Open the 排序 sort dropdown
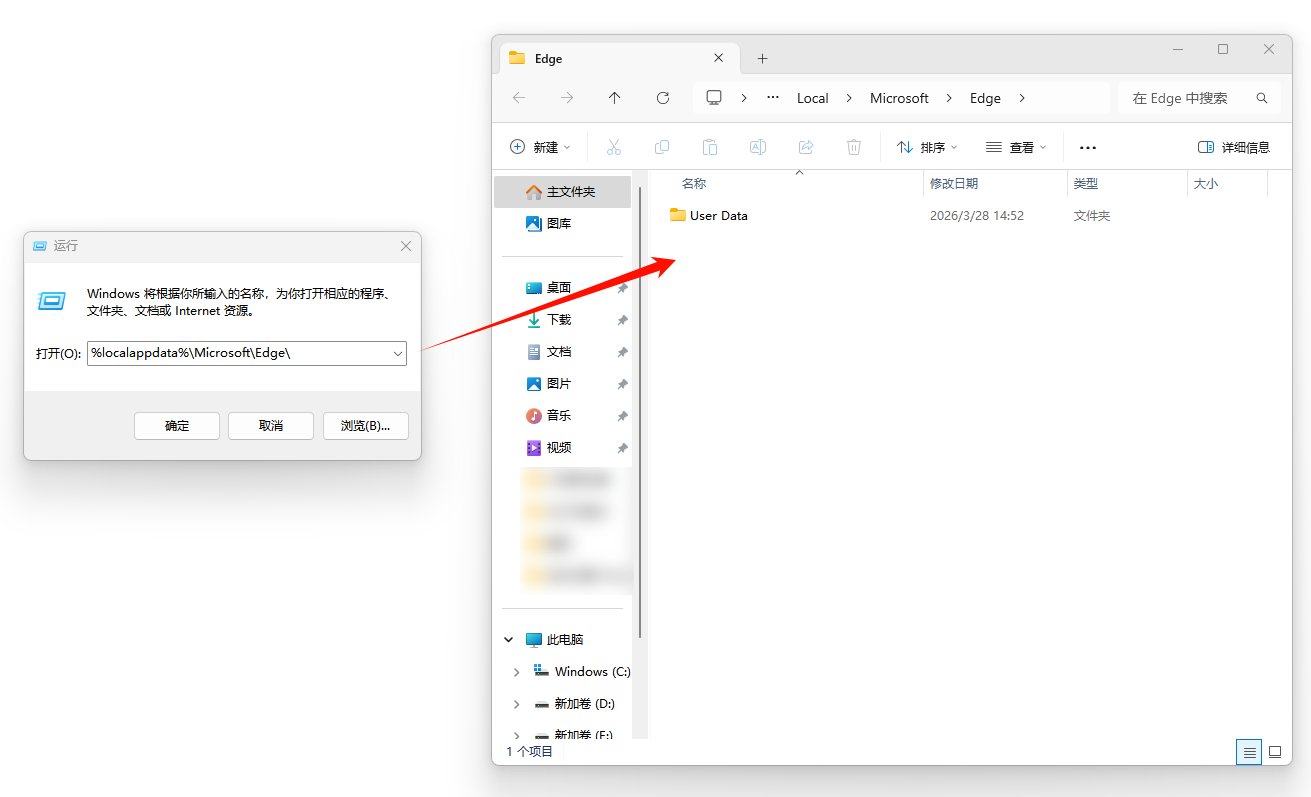 coord(927,147)
